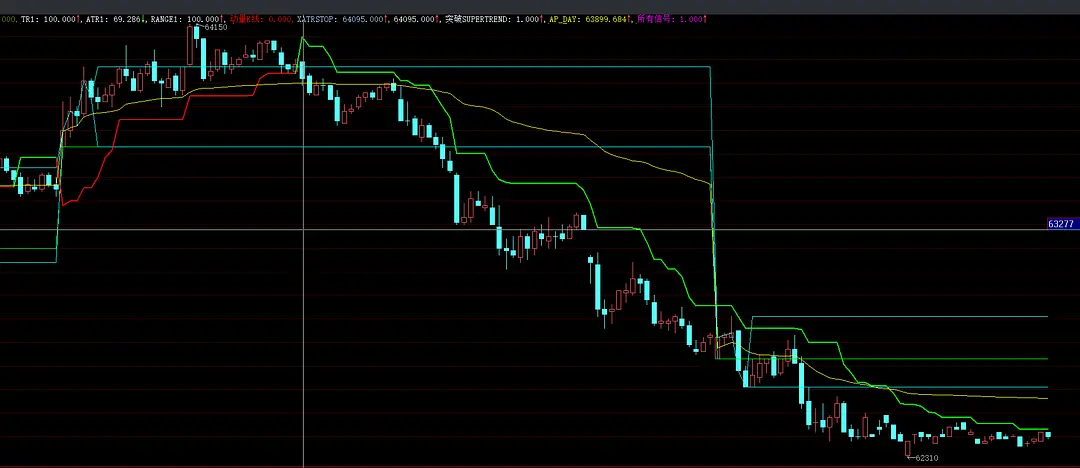Screen dimensions: 1080x468
Task: Click the 62310 low price marker
Action: (x=924, y=457)
